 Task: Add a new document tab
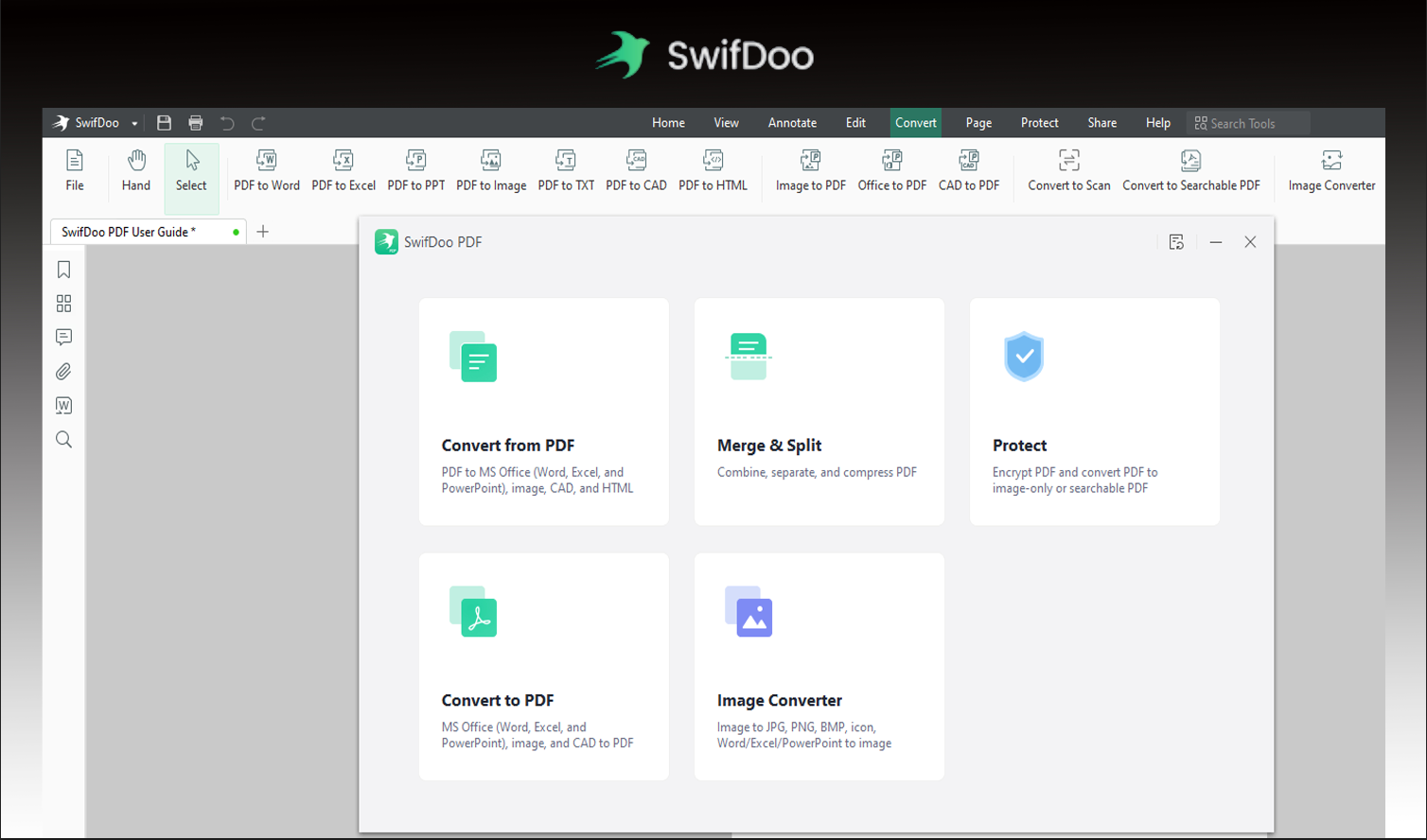click(x=263, y=232)
